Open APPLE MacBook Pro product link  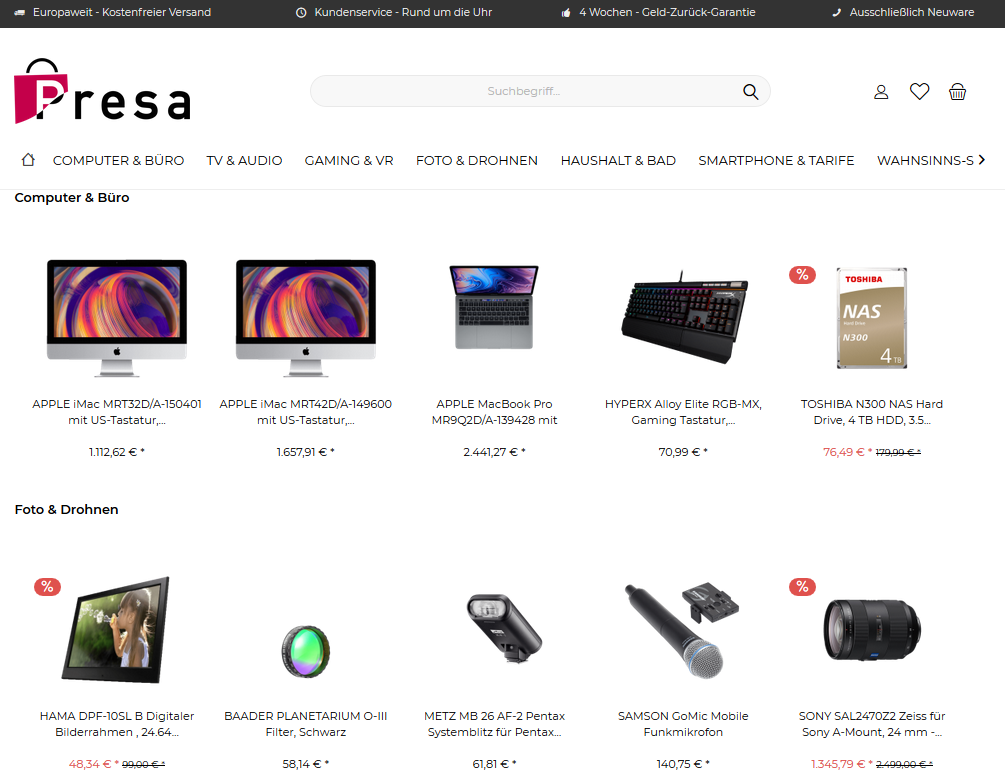(x=494, y=412)
